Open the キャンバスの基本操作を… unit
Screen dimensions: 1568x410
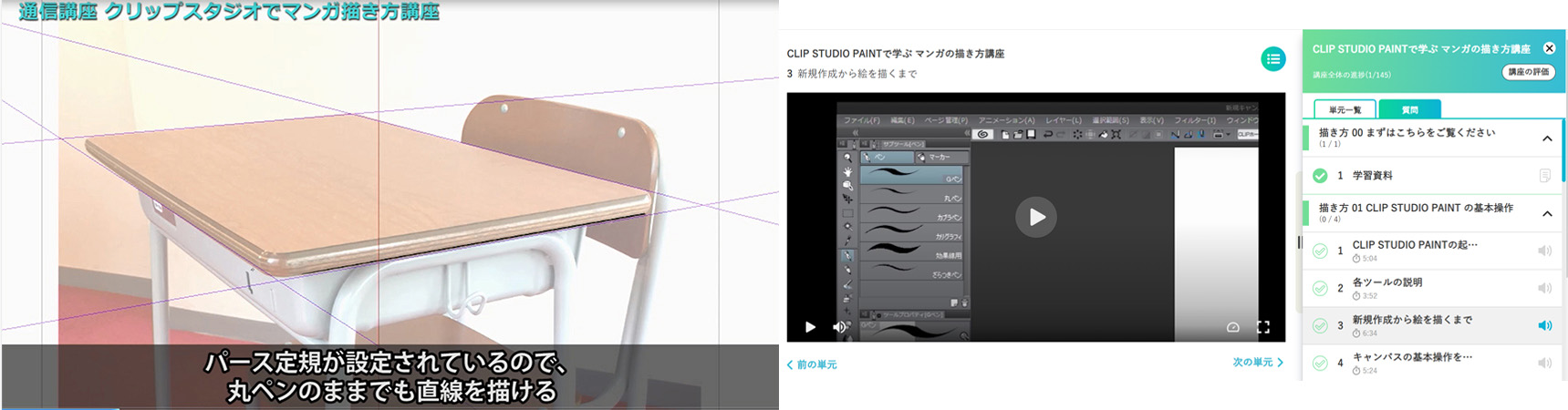tap(1433, 363)
